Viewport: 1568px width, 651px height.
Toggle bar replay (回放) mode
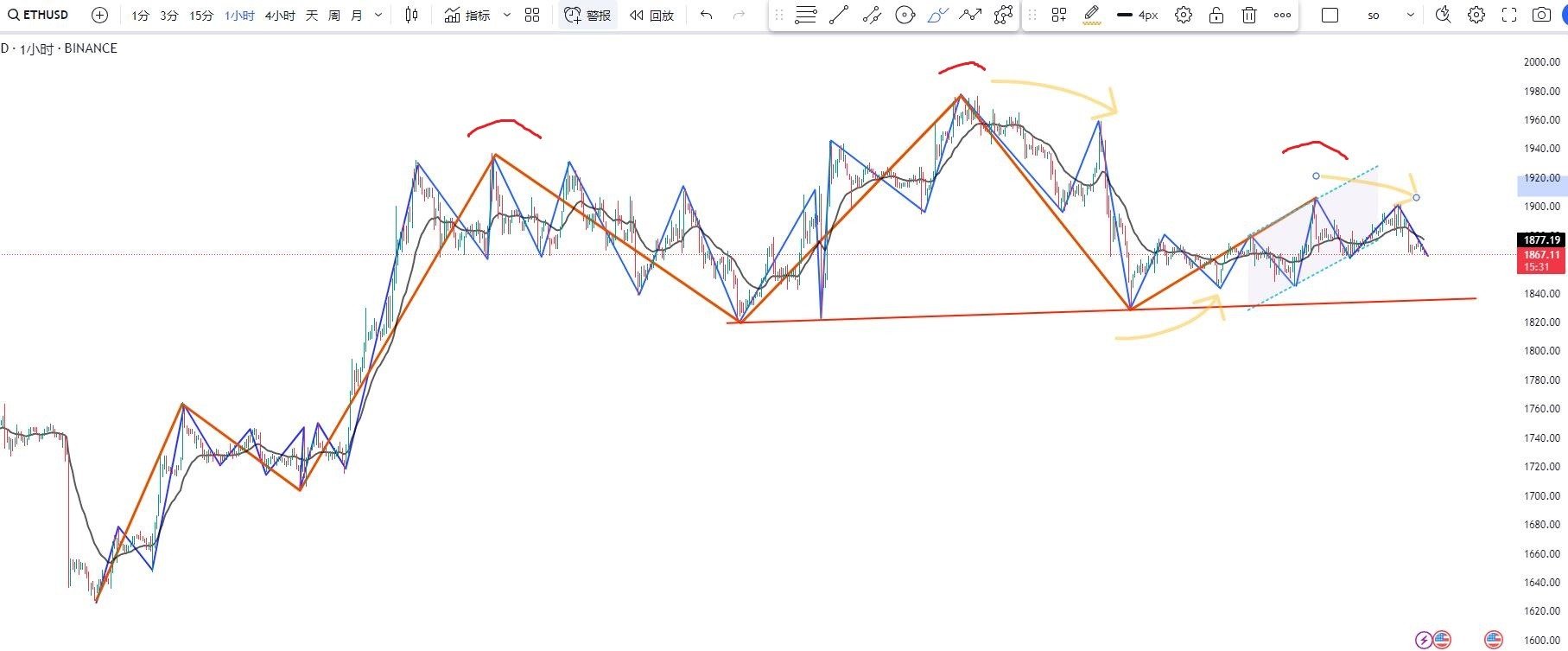[x=652, y=15]
